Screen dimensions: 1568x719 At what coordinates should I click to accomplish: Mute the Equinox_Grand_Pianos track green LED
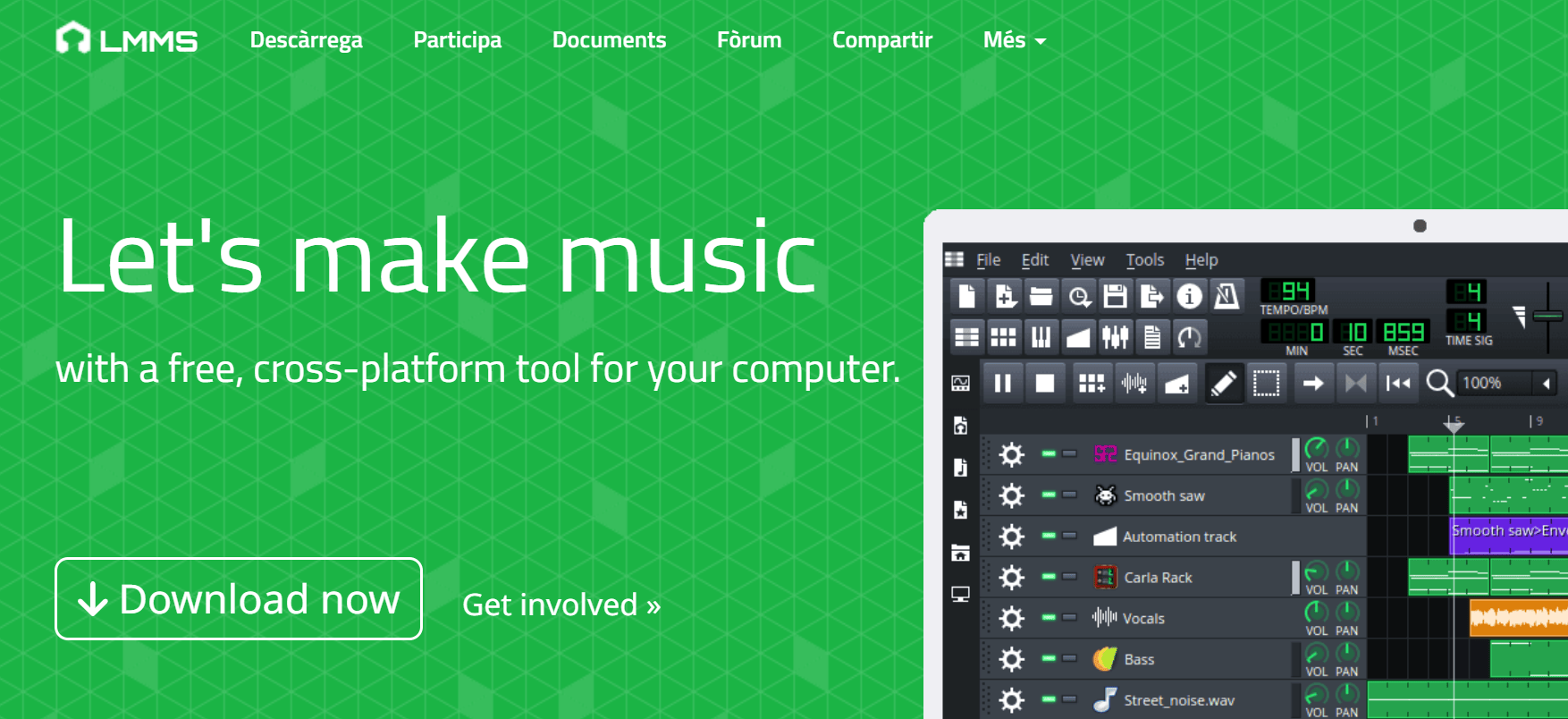(x=1049, y=454)
